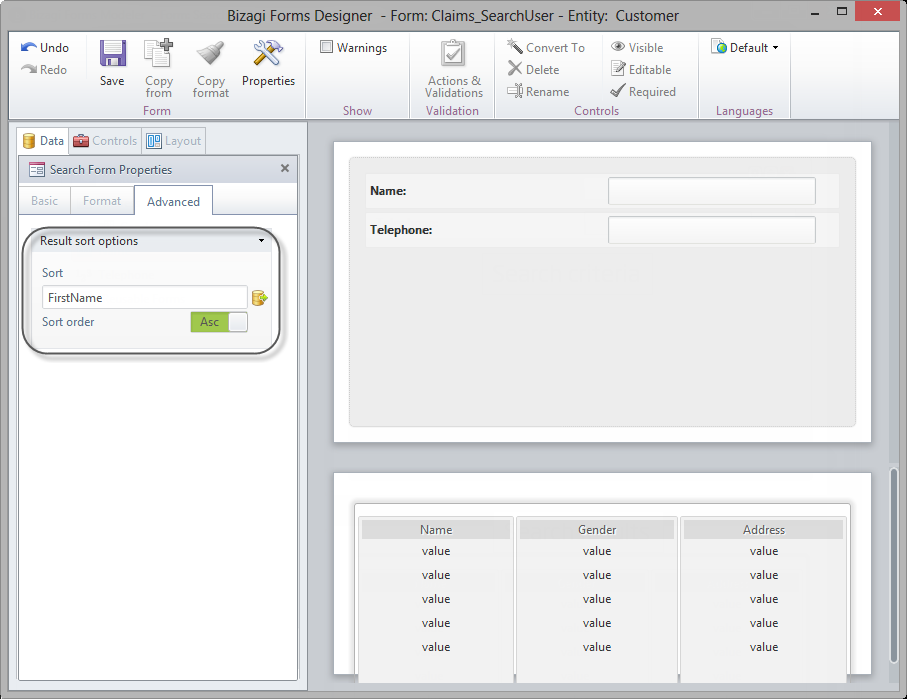Click the Editable pencil icon
Screen dimensions: 907x699
tap(618, 69)
